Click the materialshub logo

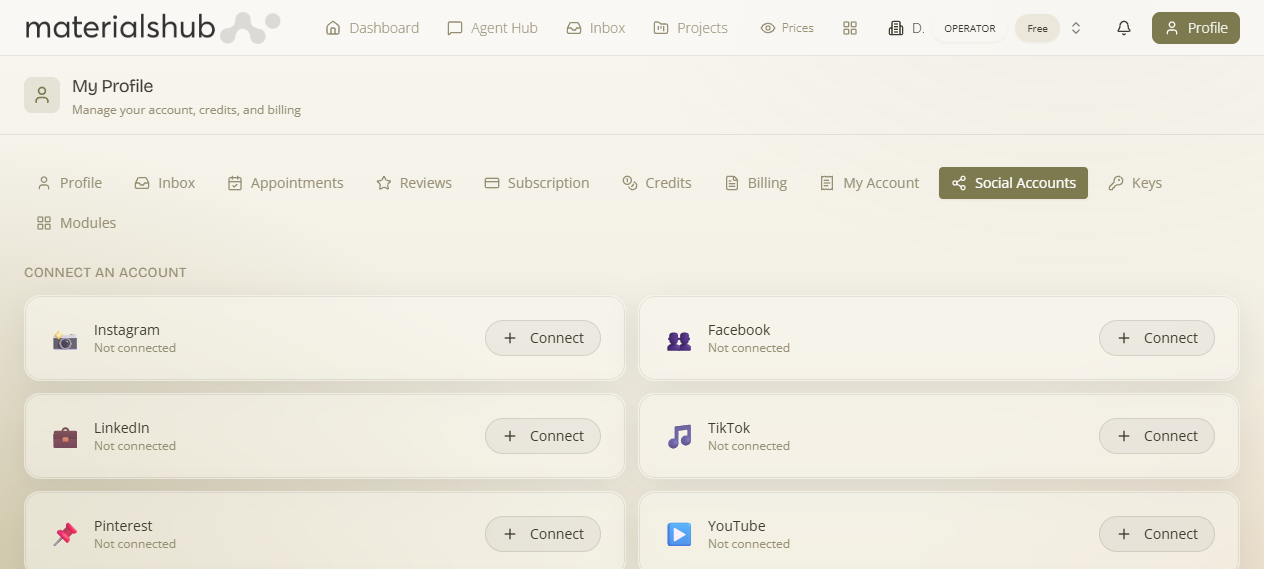pos(152,28)
